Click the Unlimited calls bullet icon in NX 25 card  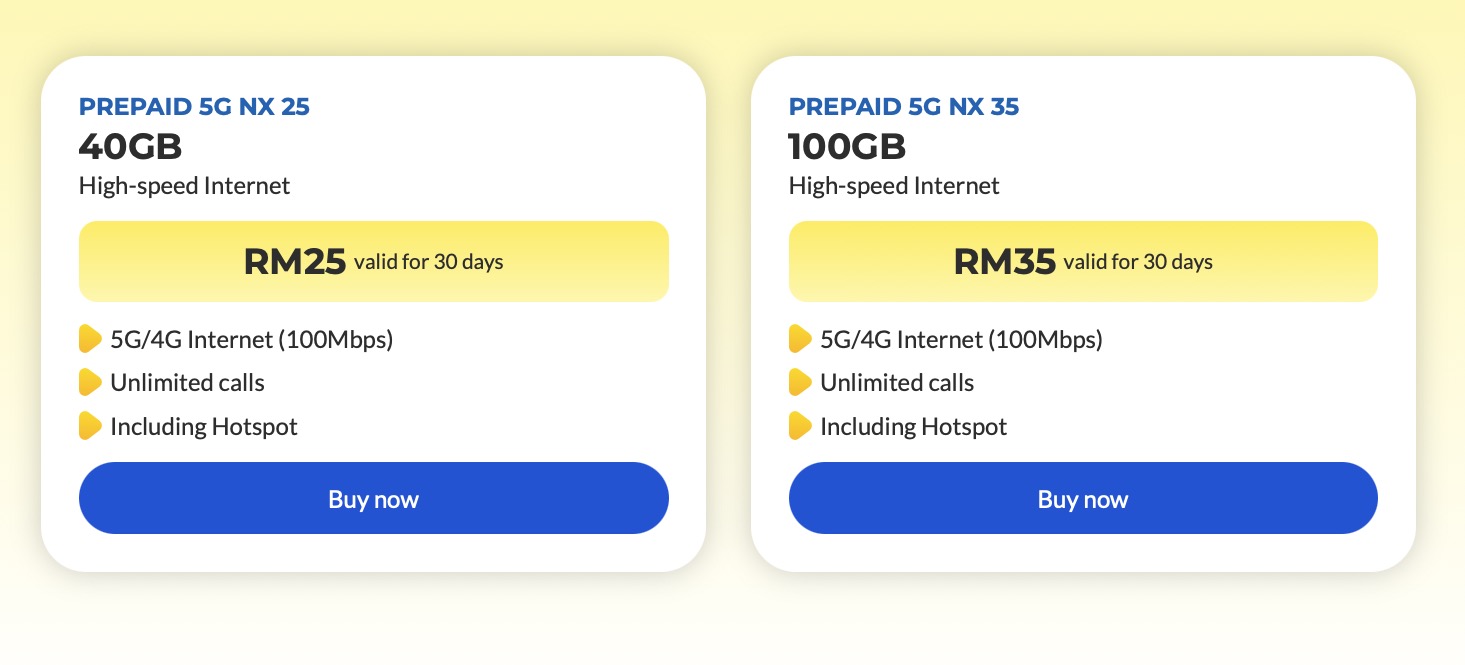(x=90, y=382)
